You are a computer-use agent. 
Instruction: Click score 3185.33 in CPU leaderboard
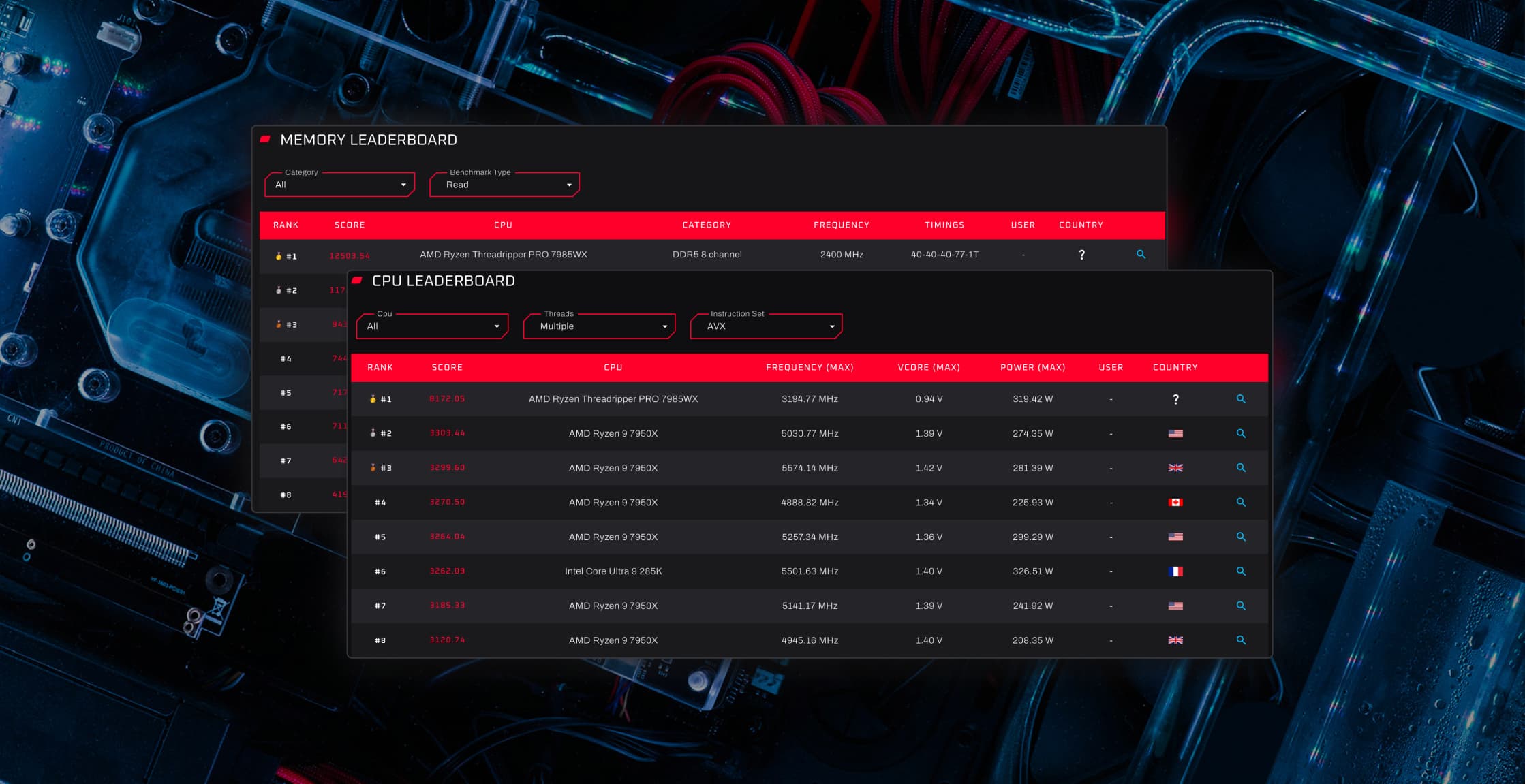(x=447, y=606)
